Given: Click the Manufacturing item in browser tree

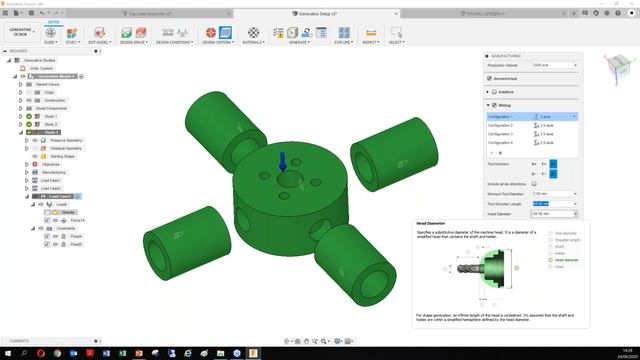Looking at the screenshot, I should click(53, 173).
